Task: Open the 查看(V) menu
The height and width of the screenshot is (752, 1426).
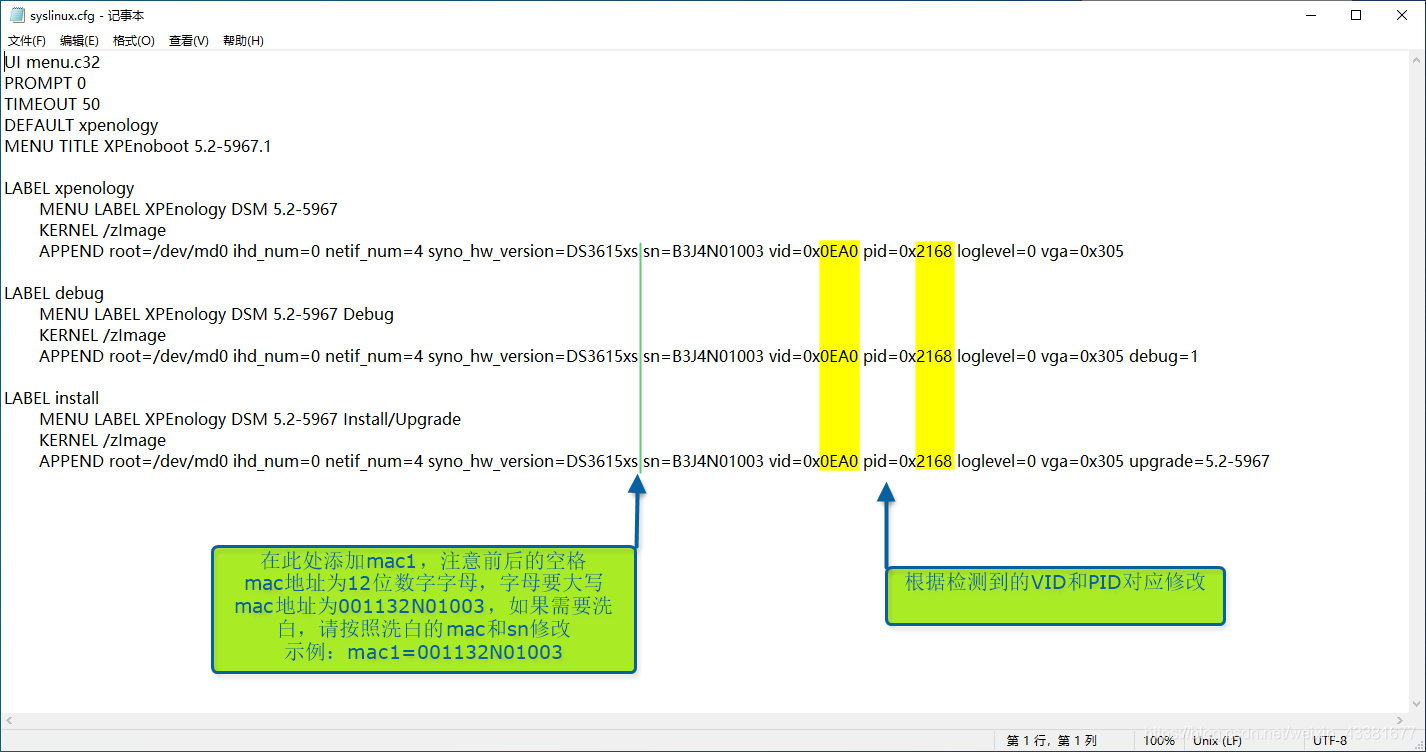Action: coord(189,41)
